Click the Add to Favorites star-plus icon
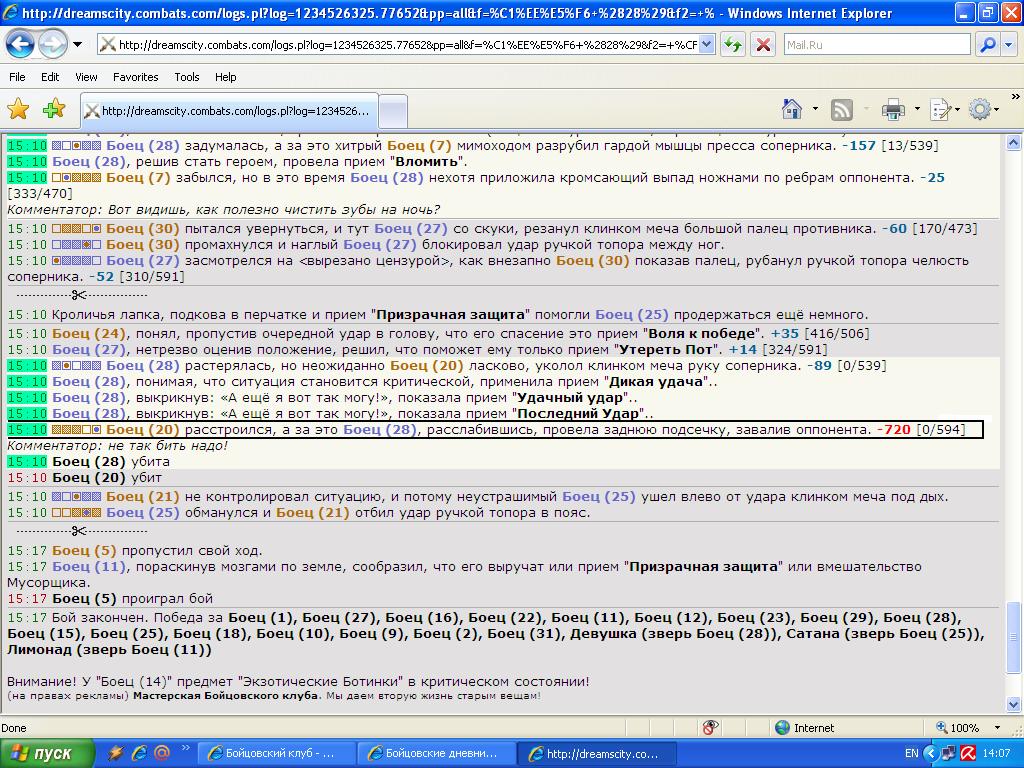1024x768 pixels. coord(54,109)
